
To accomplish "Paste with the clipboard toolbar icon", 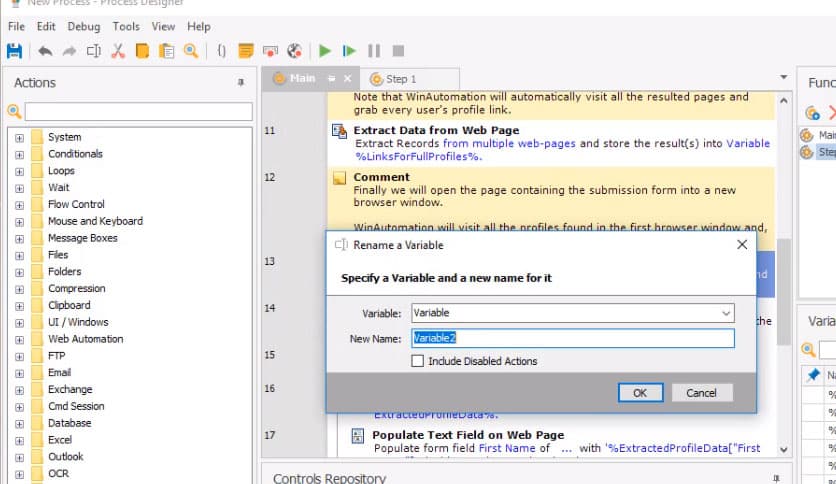I will coord(167,51).
